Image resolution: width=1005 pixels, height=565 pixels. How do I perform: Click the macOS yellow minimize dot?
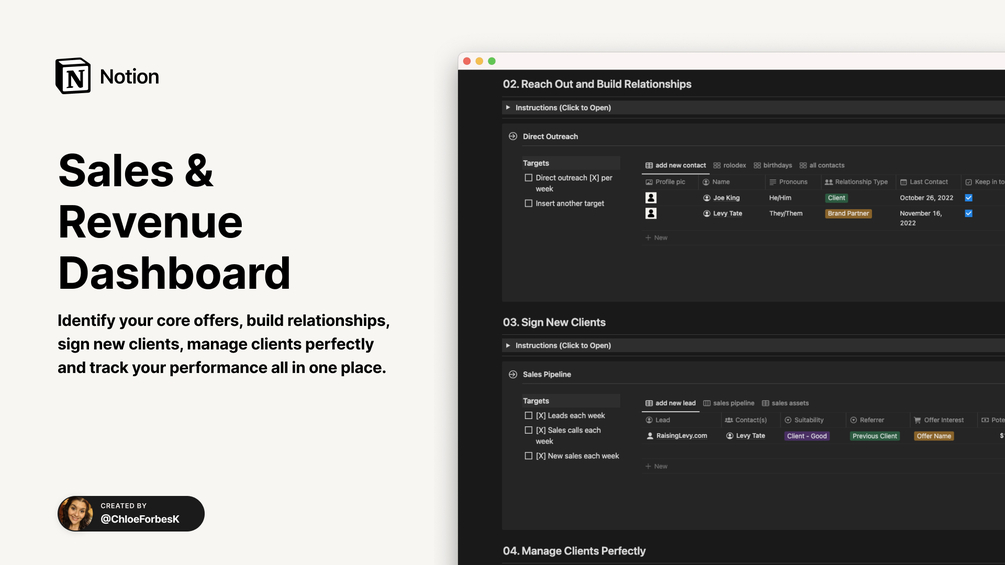479,61
